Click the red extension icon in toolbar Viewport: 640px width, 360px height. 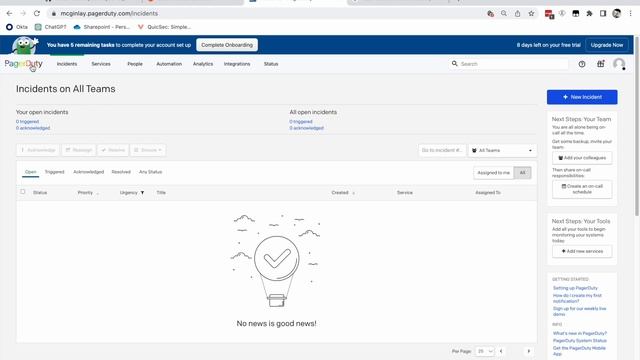click(549, 14)
